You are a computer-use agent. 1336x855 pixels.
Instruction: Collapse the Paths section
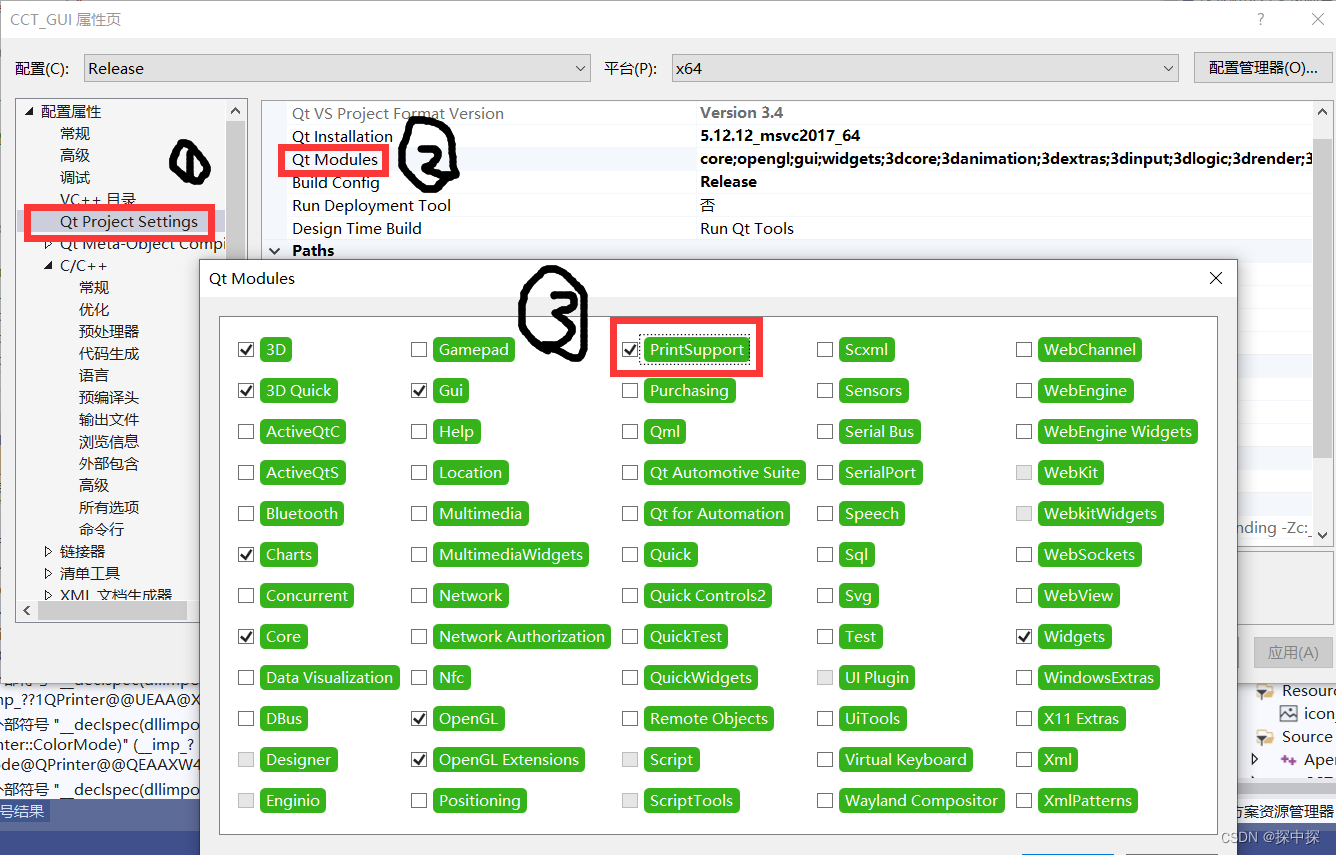tap(274, 250)
